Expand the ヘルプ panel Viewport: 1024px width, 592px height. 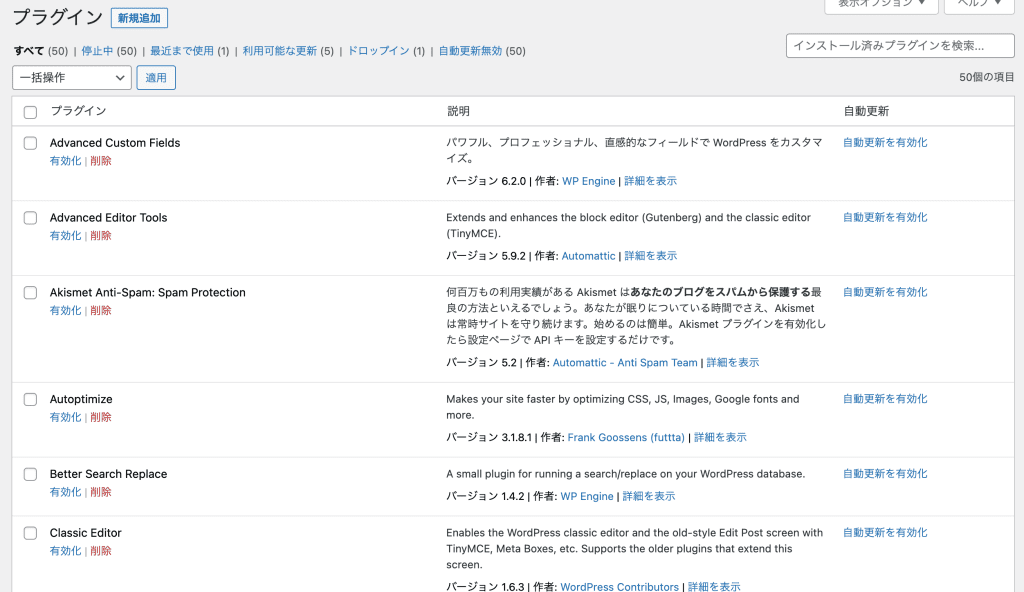point(979,4)
